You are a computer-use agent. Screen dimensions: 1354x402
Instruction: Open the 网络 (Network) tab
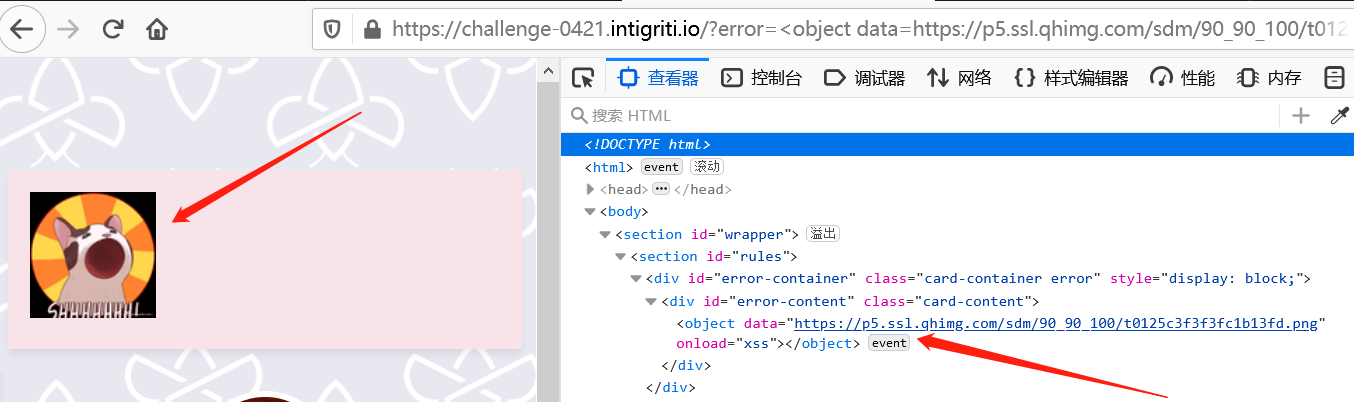(x=959, y=78)
